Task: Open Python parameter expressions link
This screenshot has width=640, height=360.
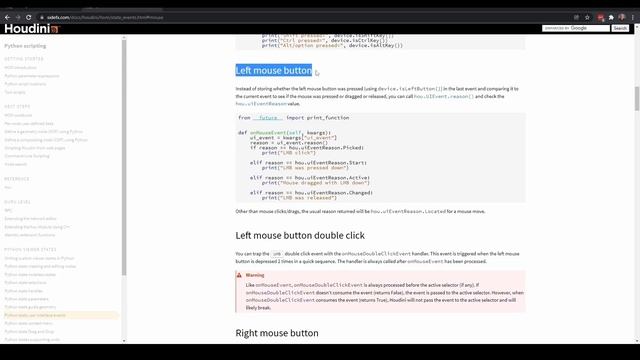Action: click(x=32, y=76)
